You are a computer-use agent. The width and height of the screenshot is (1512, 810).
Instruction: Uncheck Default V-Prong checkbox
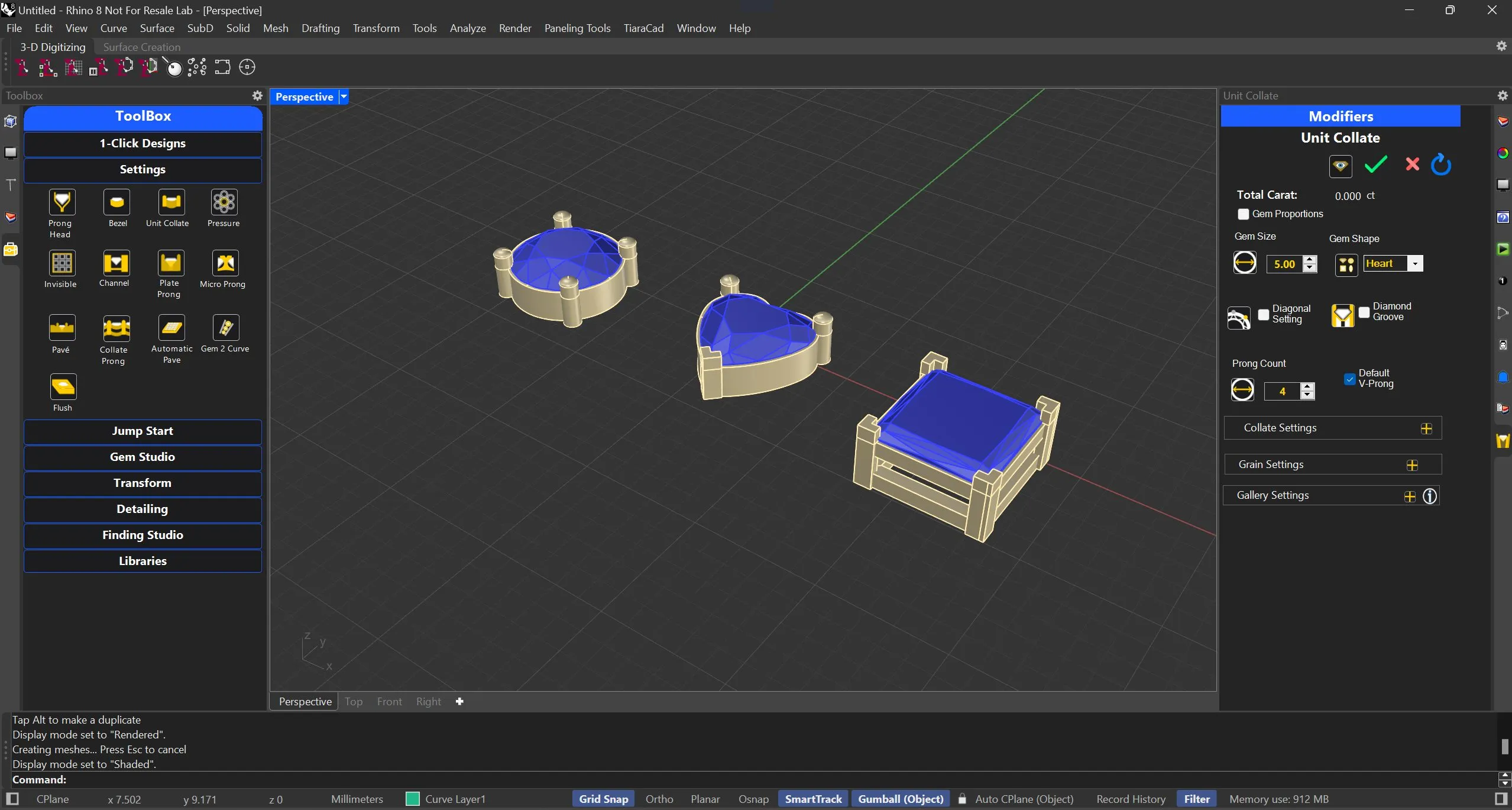click(x=1349, y=379)
